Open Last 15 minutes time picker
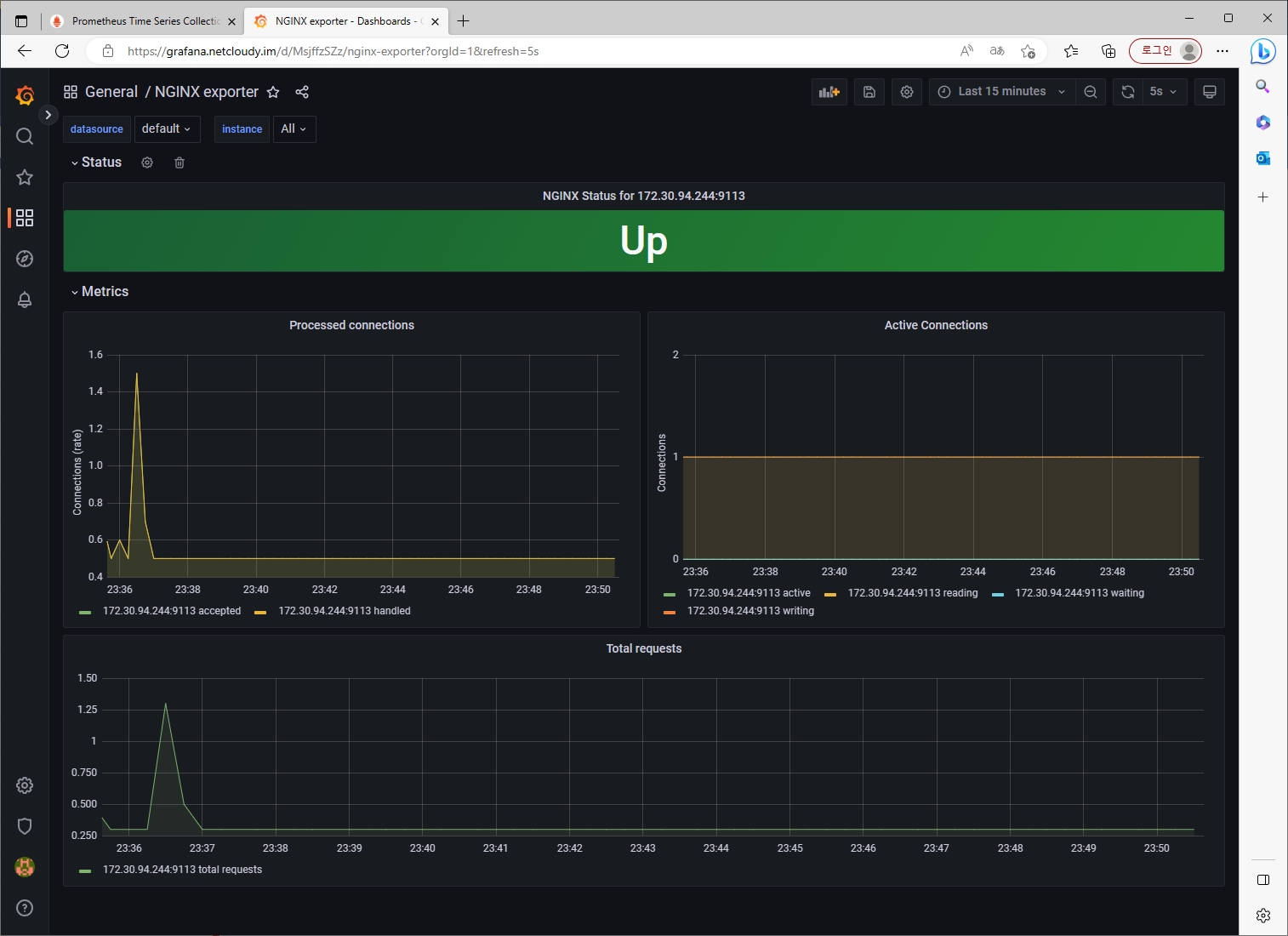 [1001, 92]
